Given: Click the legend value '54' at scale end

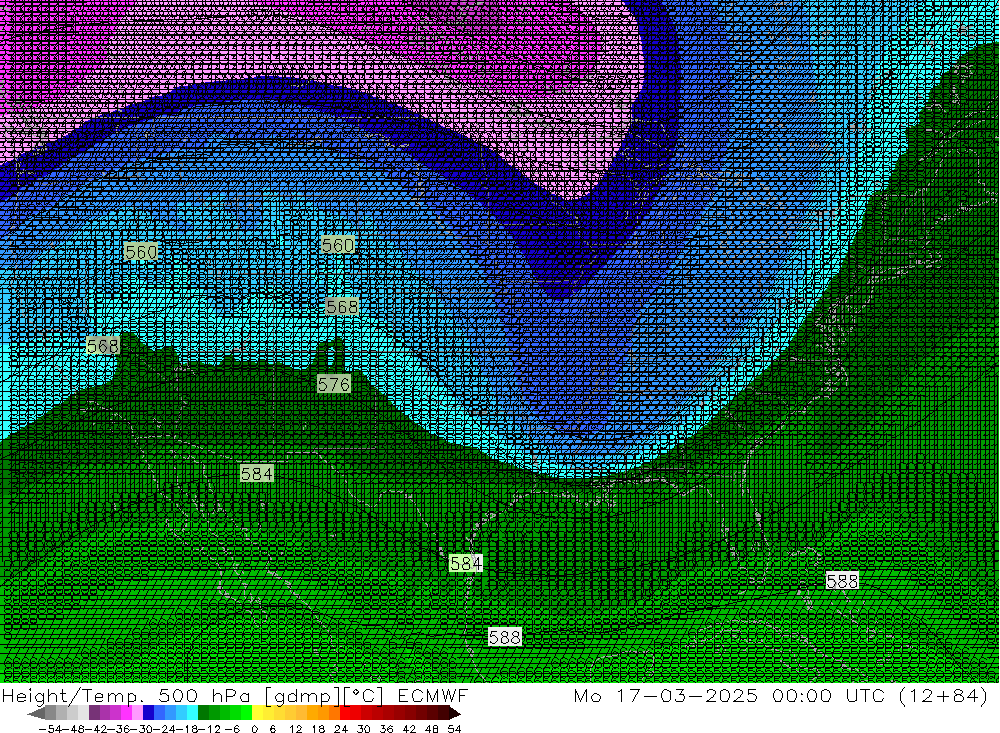Looking at the screenshot, I should pos(454,729).
